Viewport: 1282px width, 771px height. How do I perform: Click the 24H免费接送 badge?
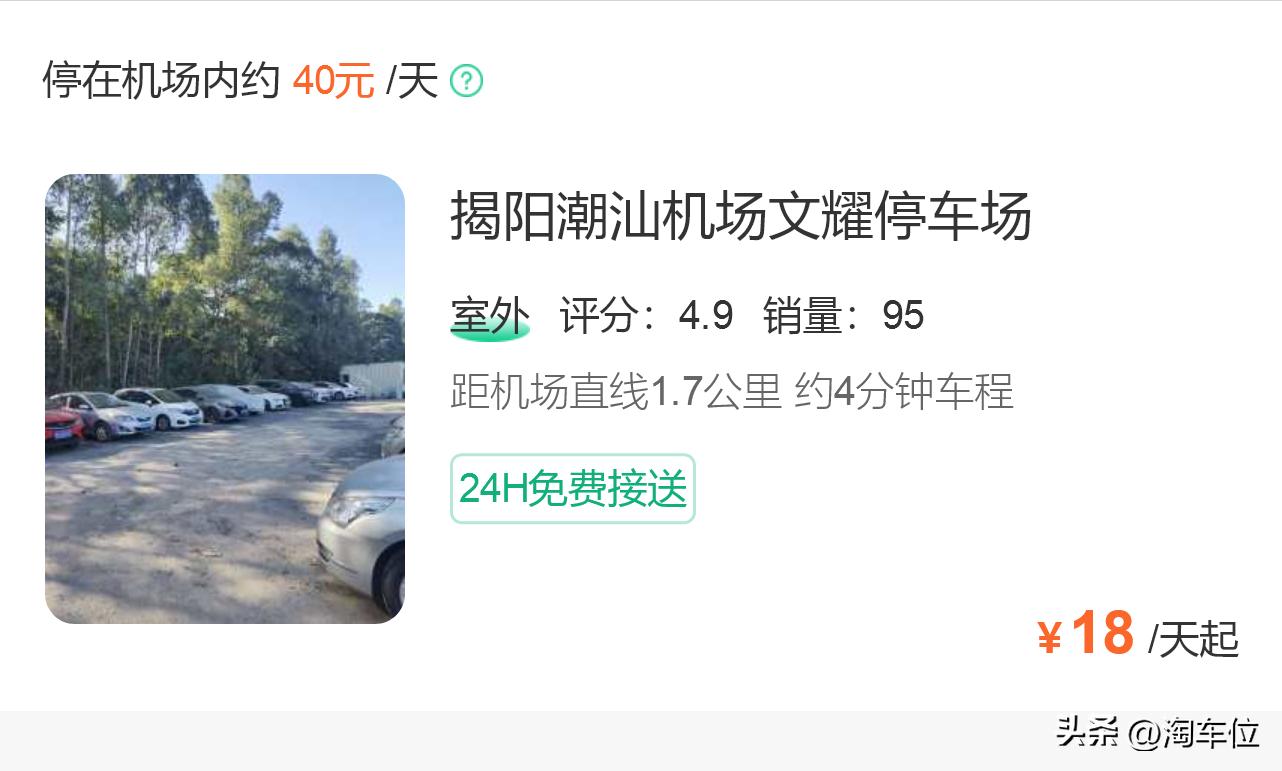(x=572, y=489)
